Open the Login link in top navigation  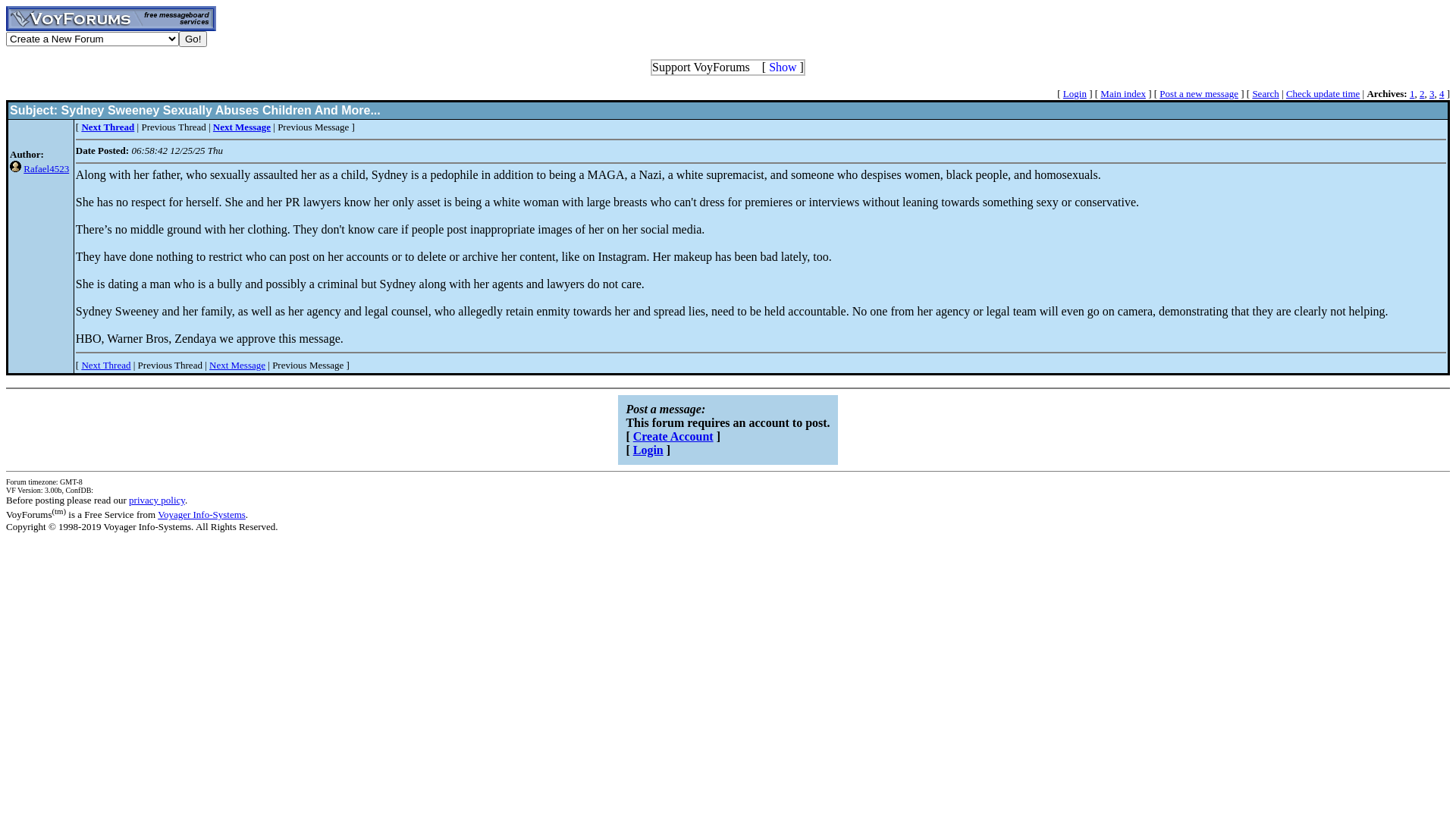pos(1075,94)
